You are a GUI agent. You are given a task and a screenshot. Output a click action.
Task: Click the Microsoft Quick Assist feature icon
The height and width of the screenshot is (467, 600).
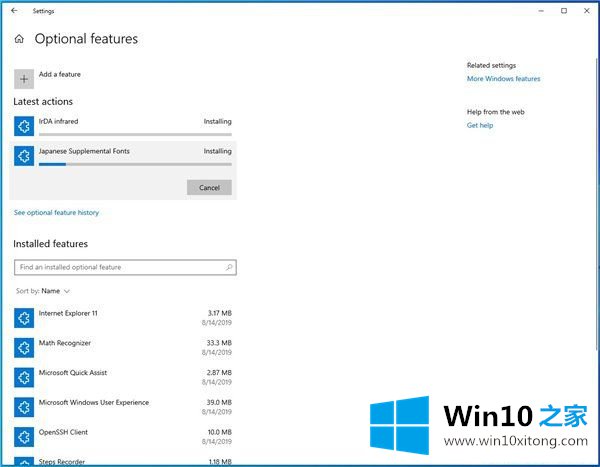click(x=24, y=377)
